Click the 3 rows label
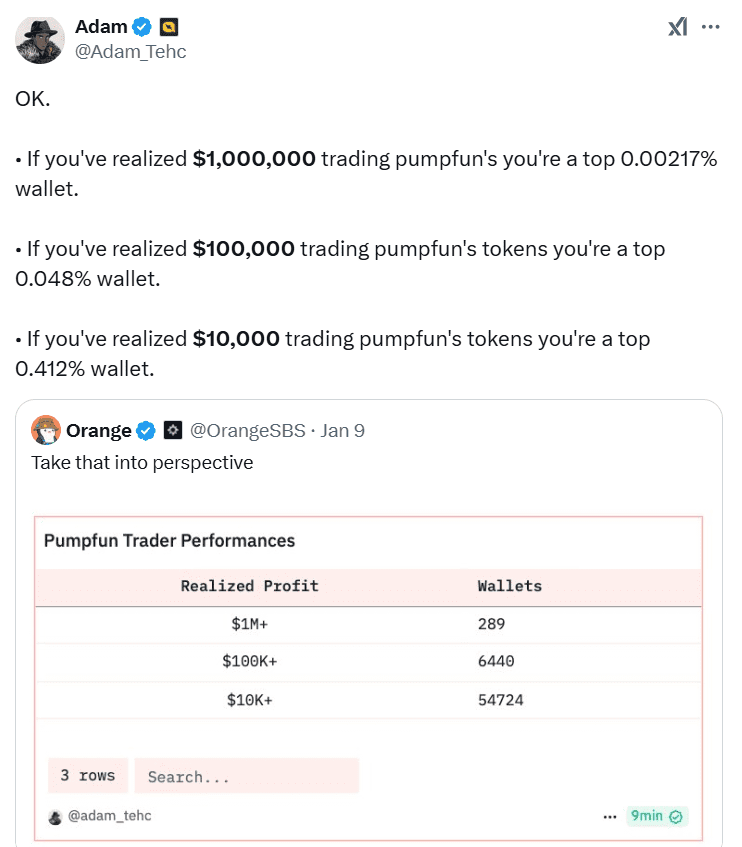The width and height of the screenshot is (742, 847). tap(87, 775)
